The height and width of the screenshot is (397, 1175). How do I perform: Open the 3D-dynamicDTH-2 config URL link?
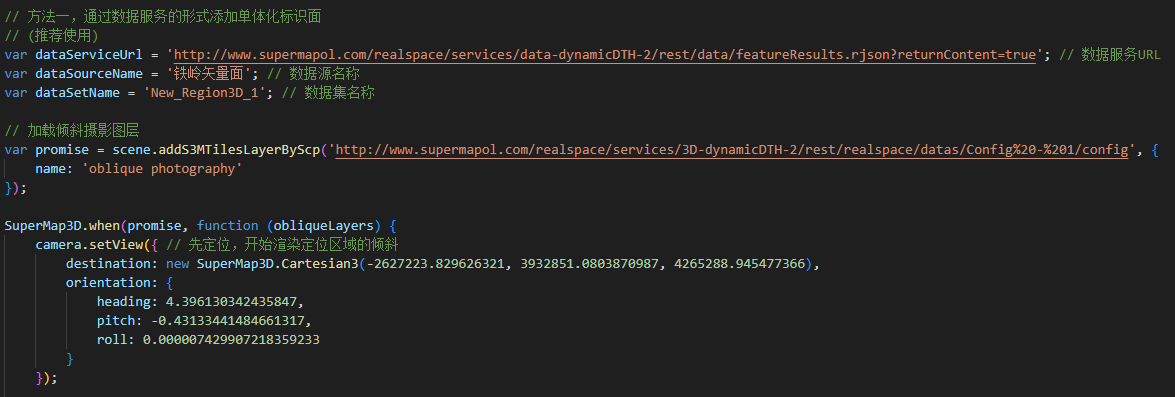click(x=732, y=151)
